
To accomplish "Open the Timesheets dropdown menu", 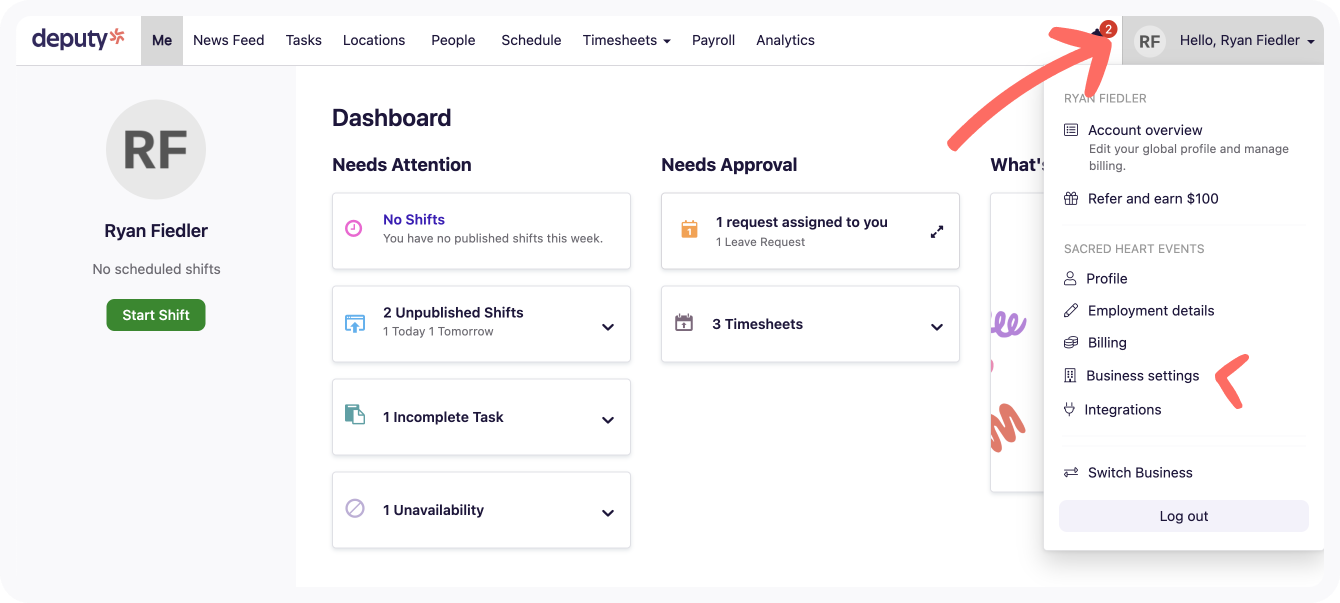I will [626, 40].
